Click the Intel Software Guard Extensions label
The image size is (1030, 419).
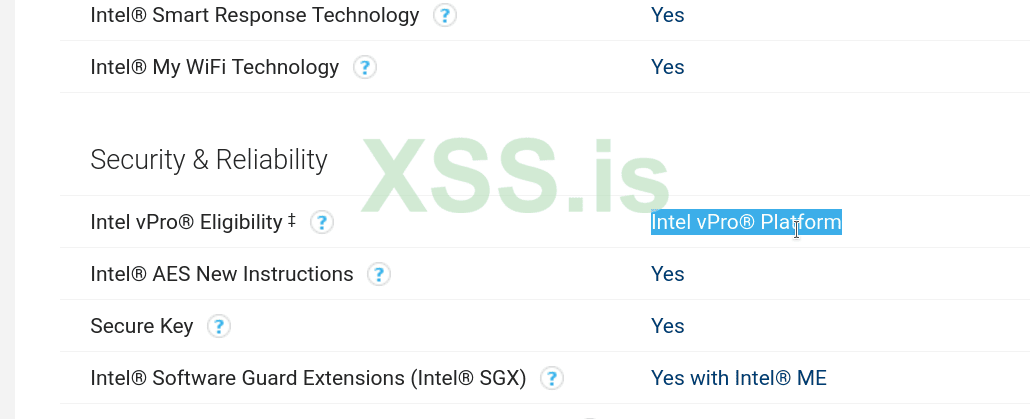(308, 378)
